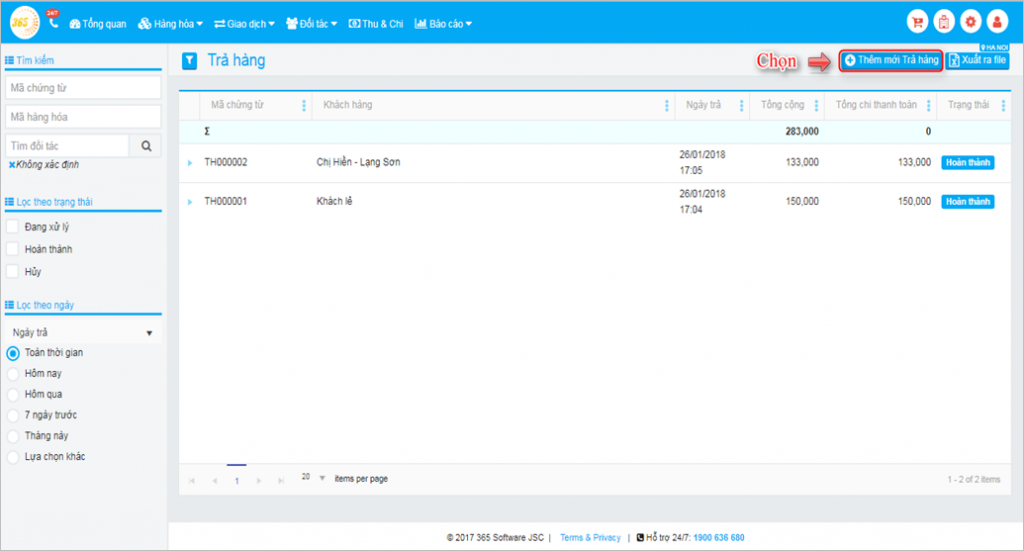
Task: Go to the next page
Action: [x=259, y=480]
